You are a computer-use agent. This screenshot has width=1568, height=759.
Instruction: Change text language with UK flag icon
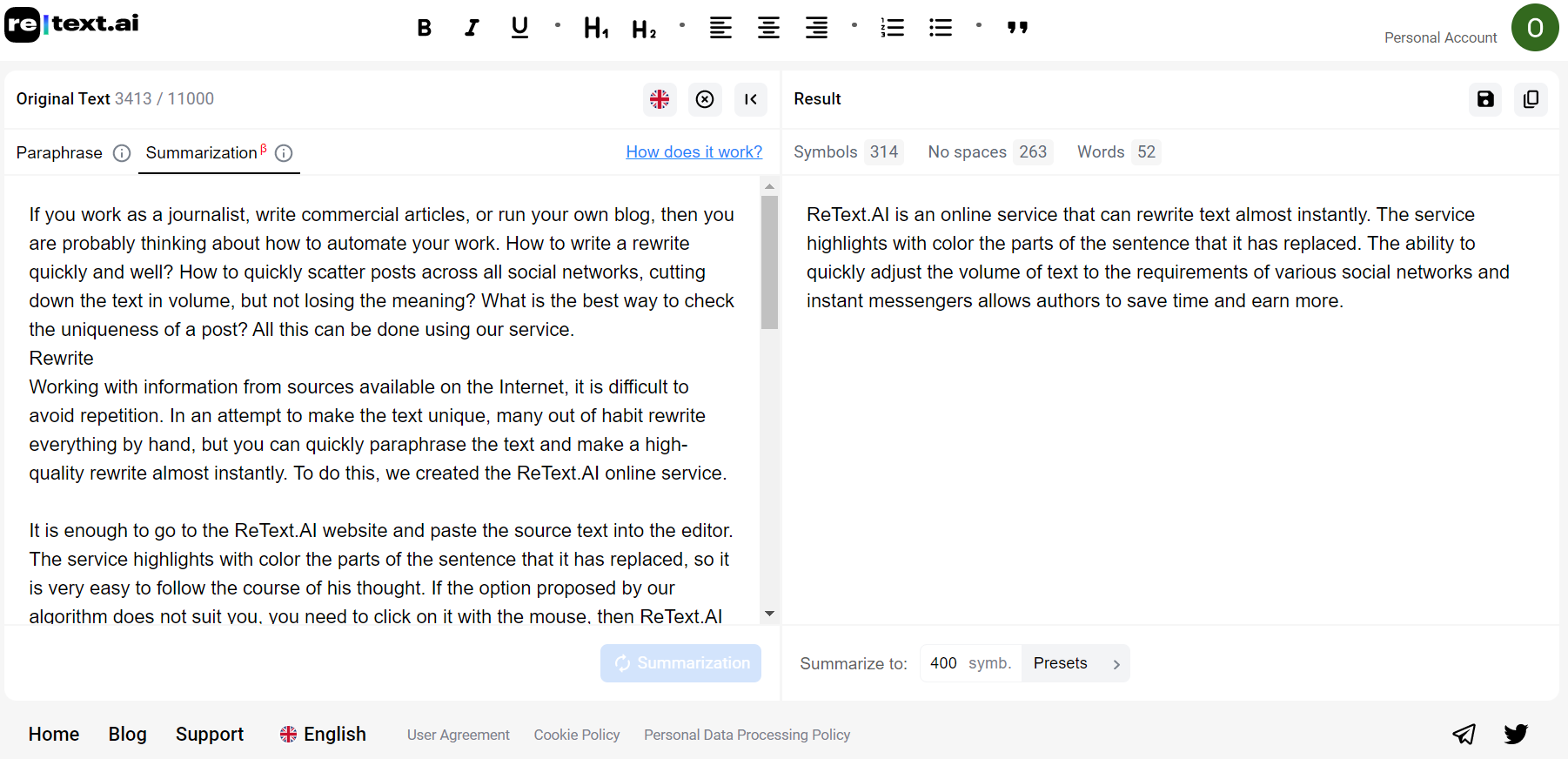[660, 99]
